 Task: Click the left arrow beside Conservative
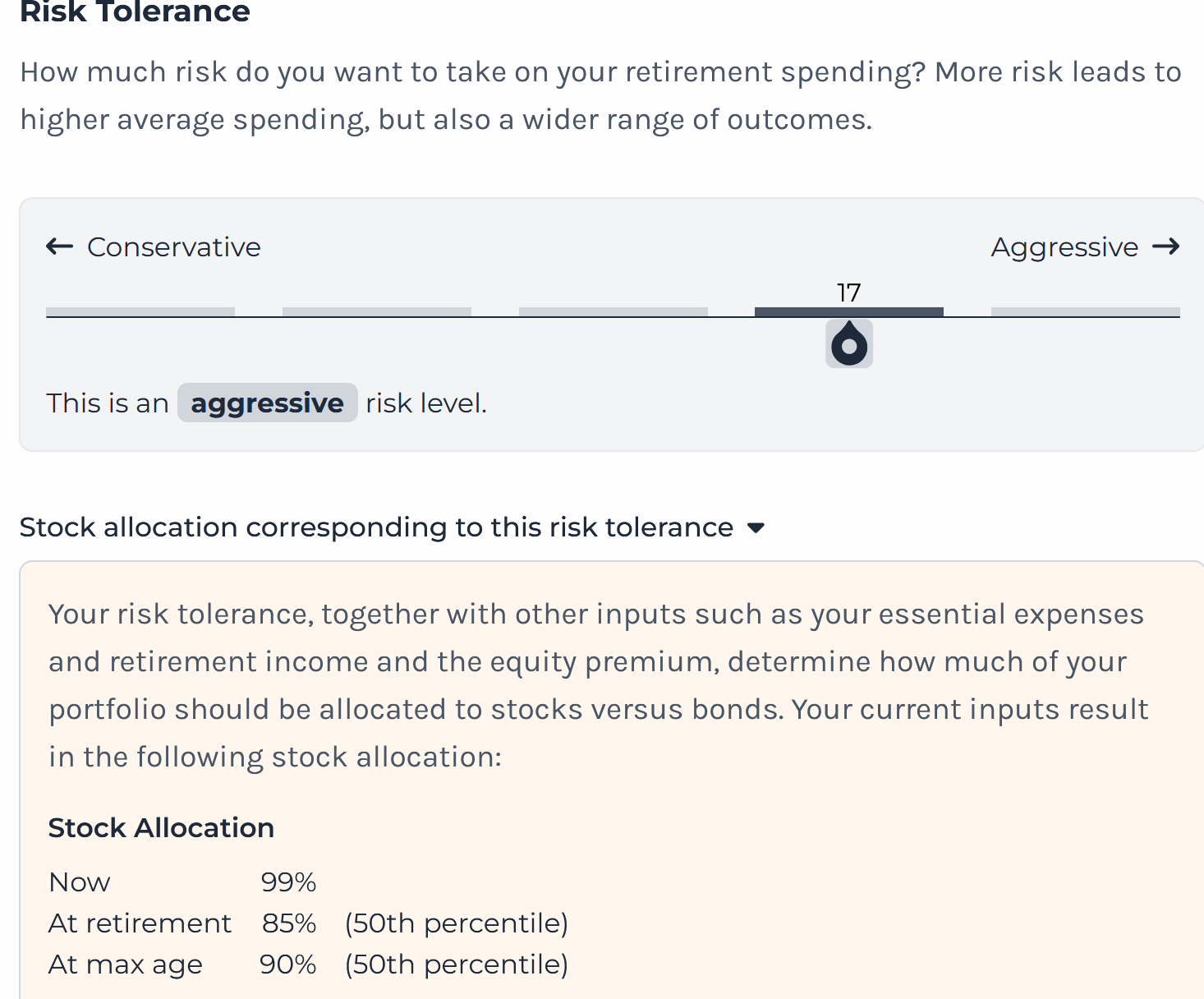point(59,246)
